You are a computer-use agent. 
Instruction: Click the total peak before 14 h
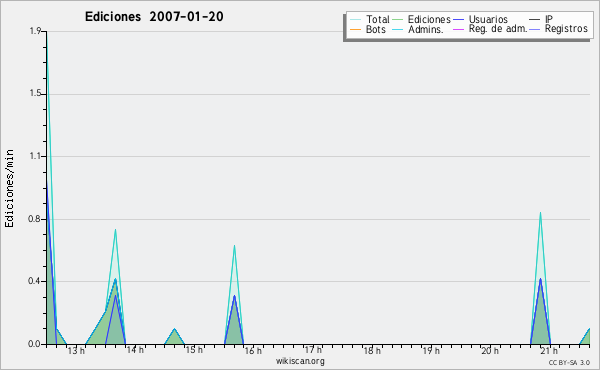pyautogui.click(x=115, y=230)
